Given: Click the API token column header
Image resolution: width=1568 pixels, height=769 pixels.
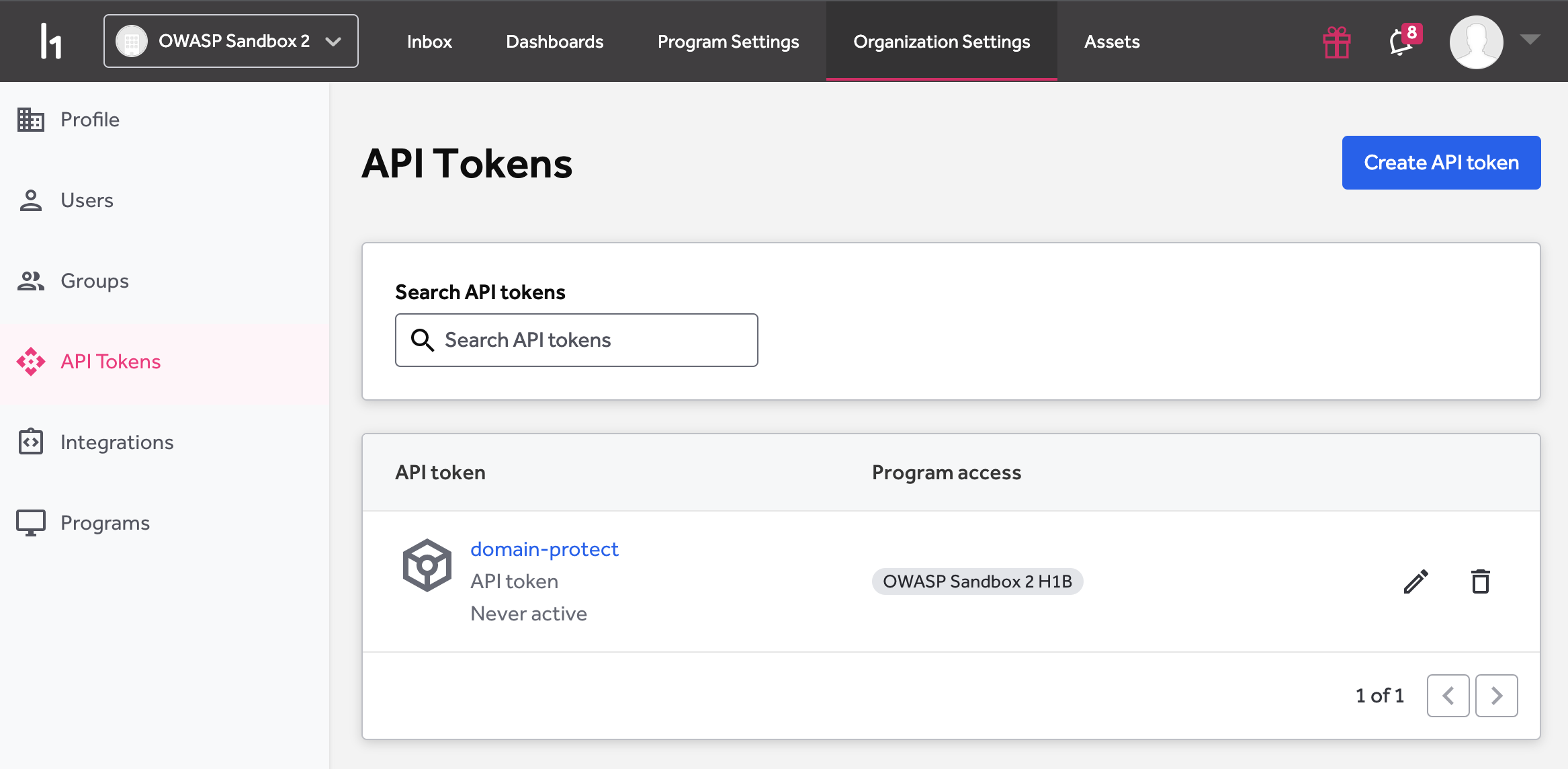Looking at the screenshot, I should click(x=440, y=473).
